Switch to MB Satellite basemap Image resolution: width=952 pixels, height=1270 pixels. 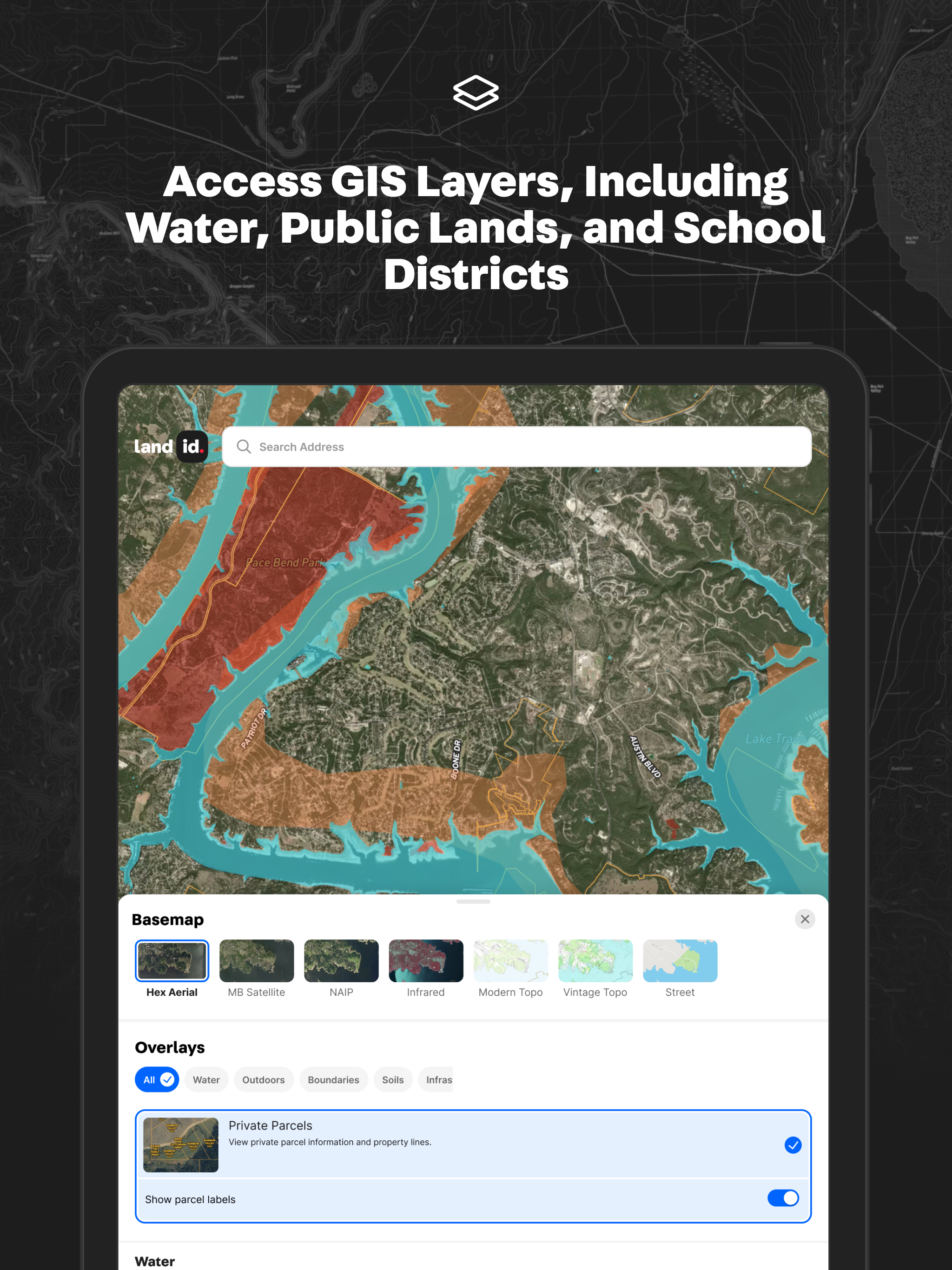pos(256,961)
